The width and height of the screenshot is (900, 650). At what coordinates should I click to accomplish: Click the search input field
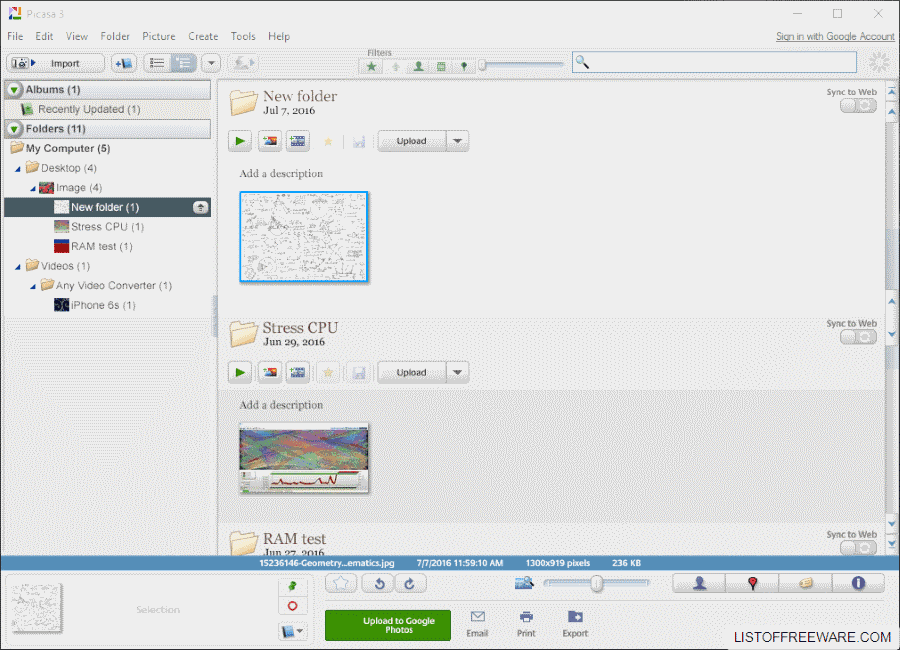click(714, 62)
